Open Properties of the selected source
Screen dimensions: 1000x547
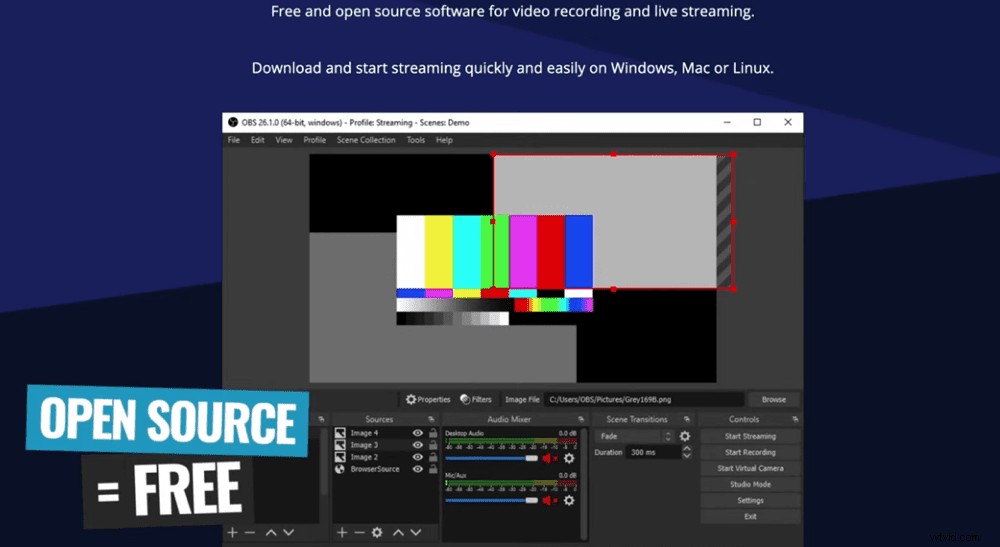(429, 400)
